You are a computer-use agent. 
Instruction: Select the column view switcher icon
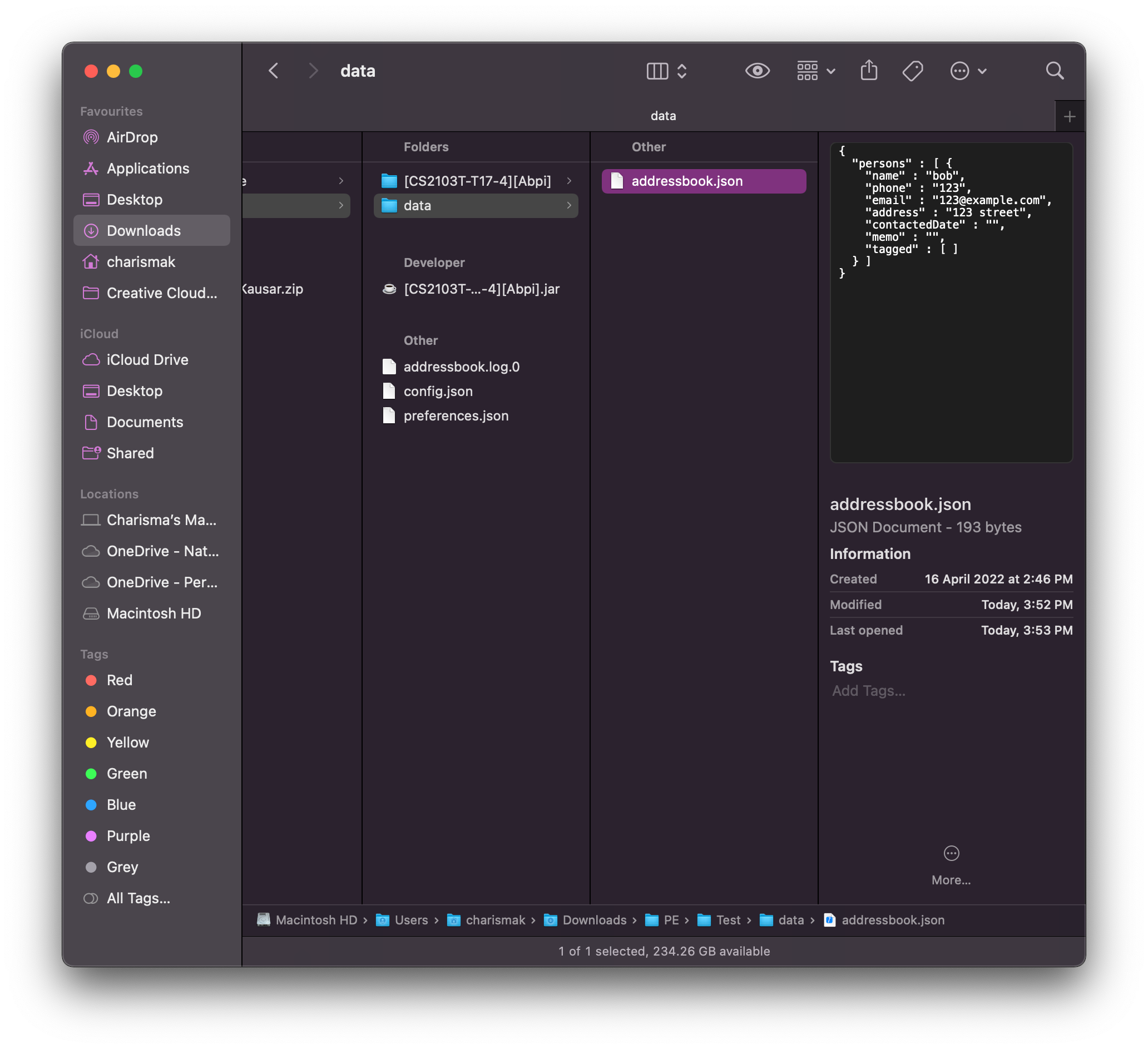(657, 71)
